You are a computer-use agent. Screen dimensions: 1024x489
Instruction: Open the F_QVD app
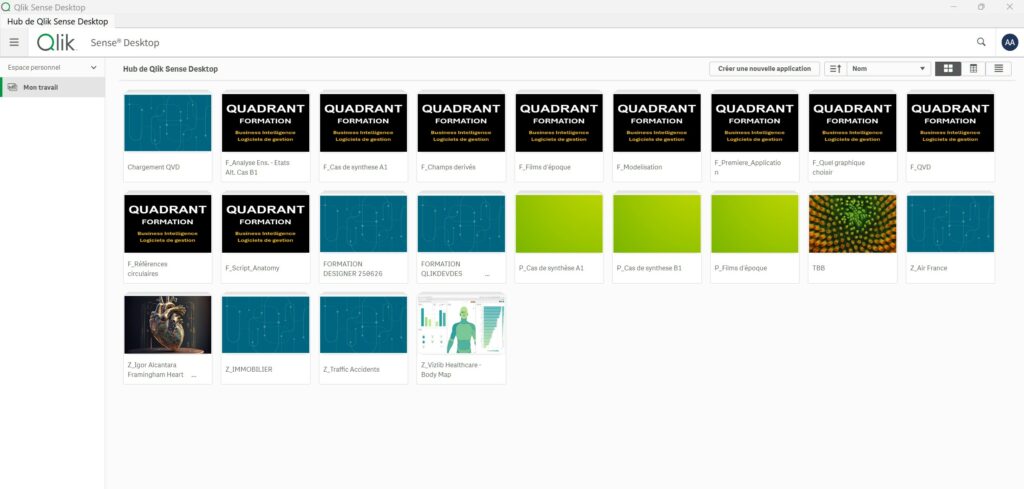951,135
